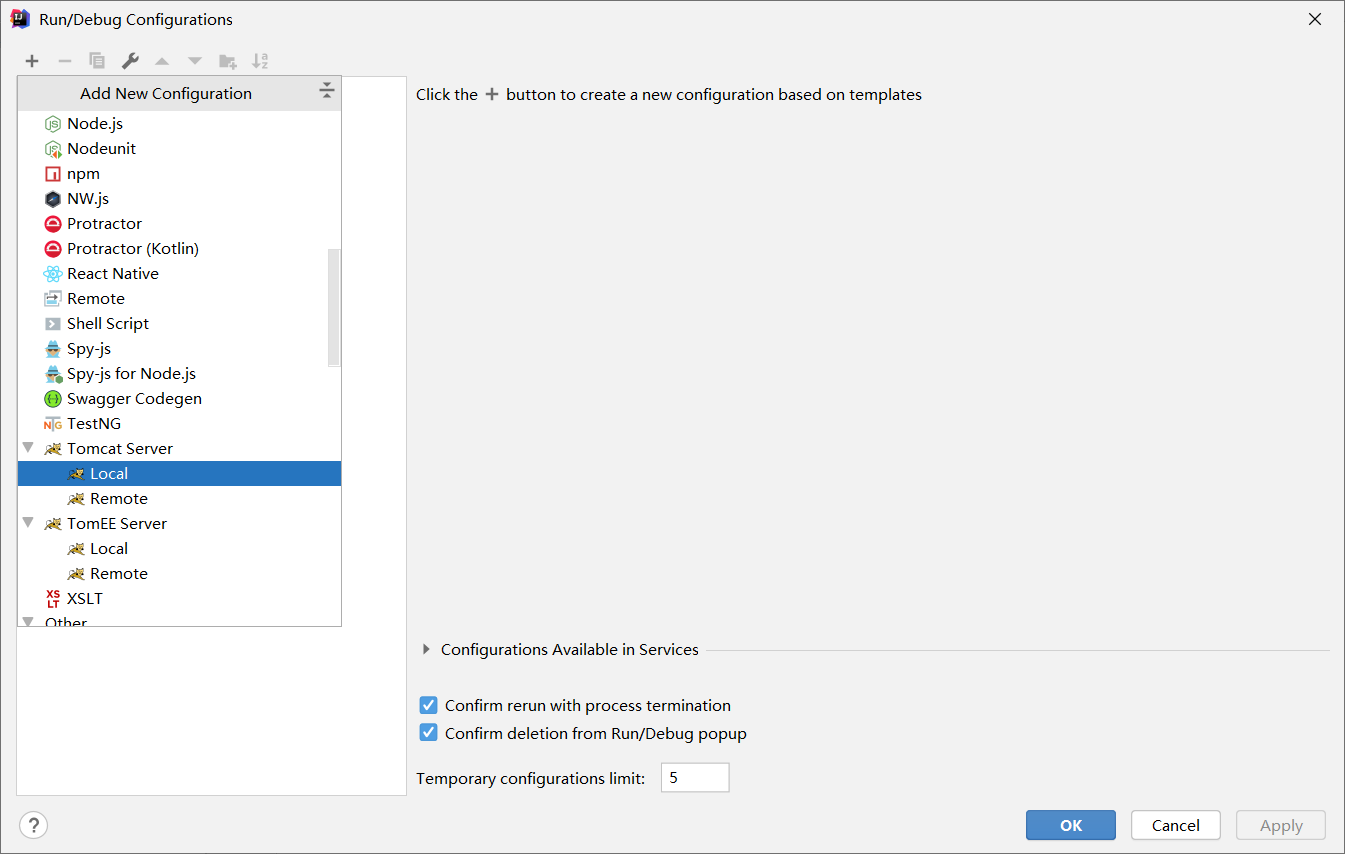The width and height of the screenshot is (1345, 854).
Task: Select the Protractor (Kotlin) row text
Action: (133, 248)
